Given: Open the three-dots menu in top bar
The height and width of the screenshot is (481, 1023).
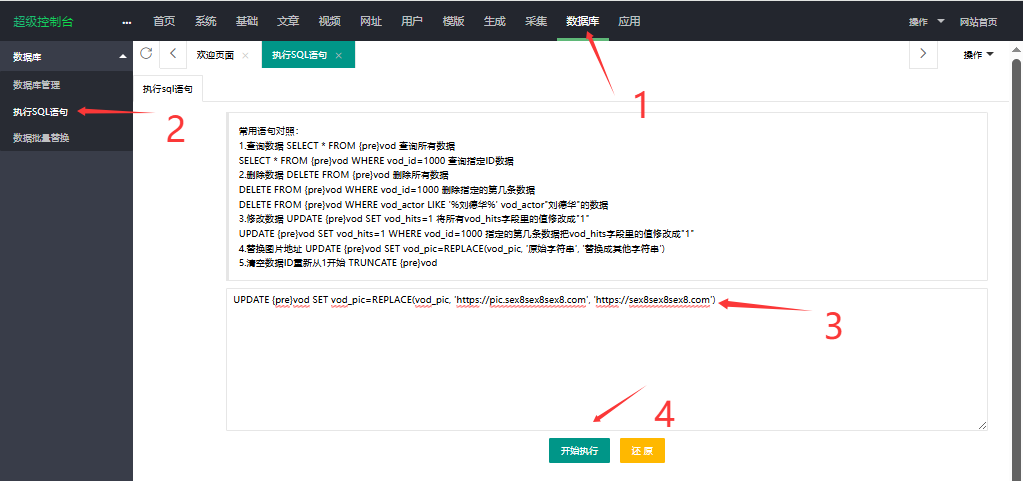Looking at the screenshot, I should pos(127,22).
